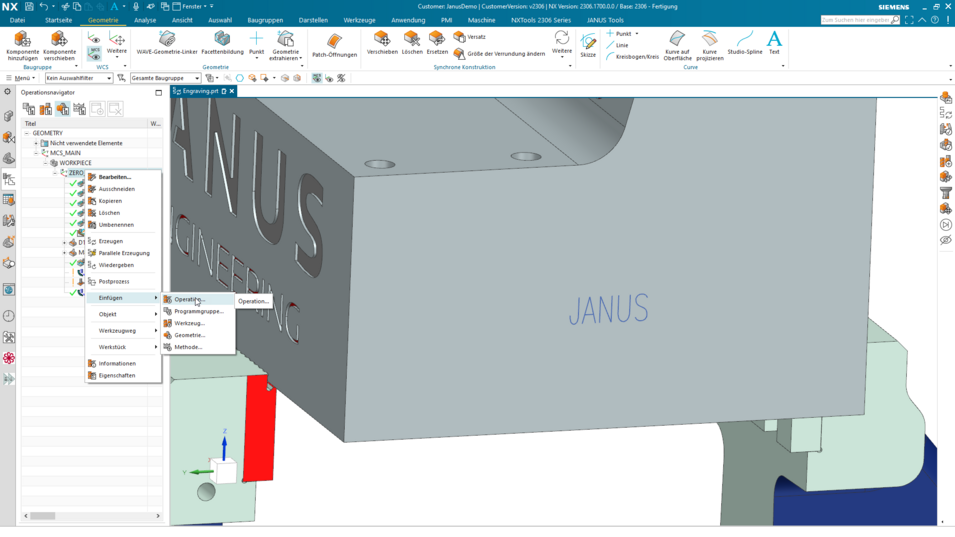Open Fenster dropdown in title bar
Viewport: 955px width, 537px height.
(x=189, y=7)
